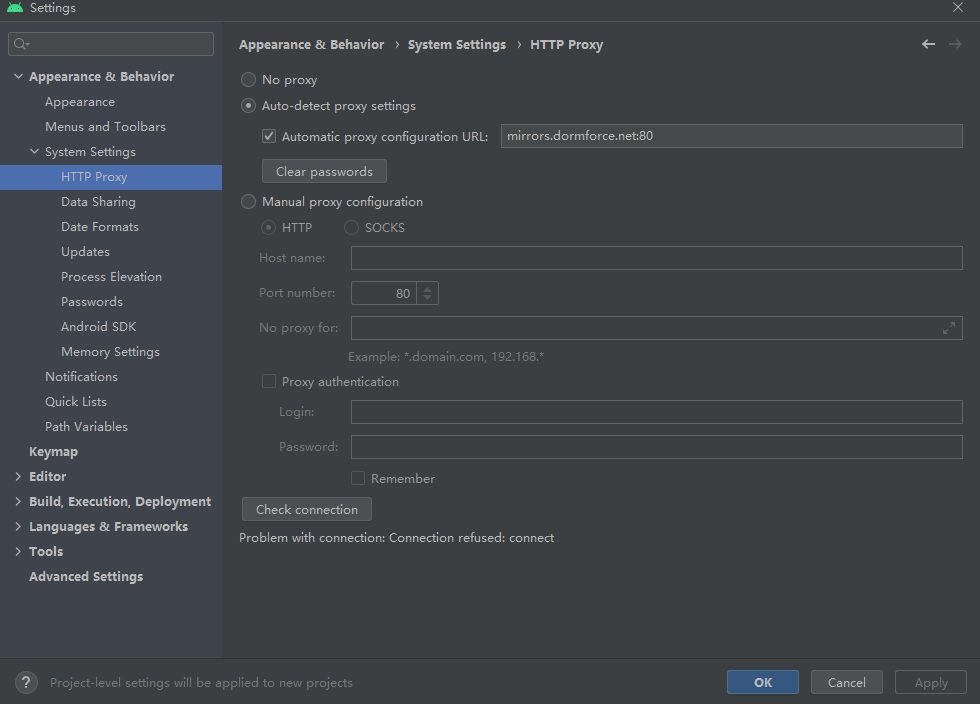Open the Android SDK settings page

coord(98,327)
